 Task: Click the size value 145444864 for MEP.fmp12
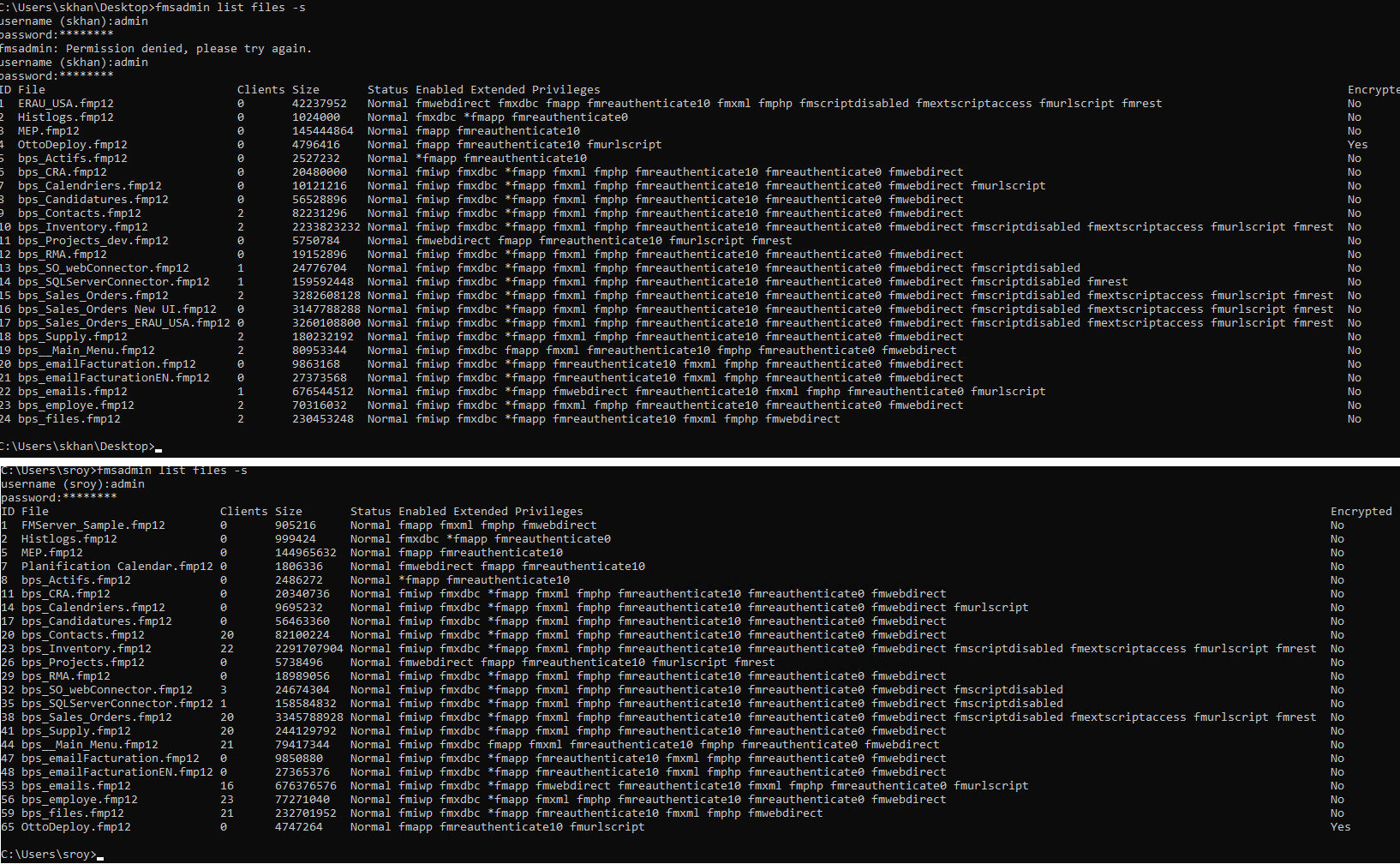322,131
